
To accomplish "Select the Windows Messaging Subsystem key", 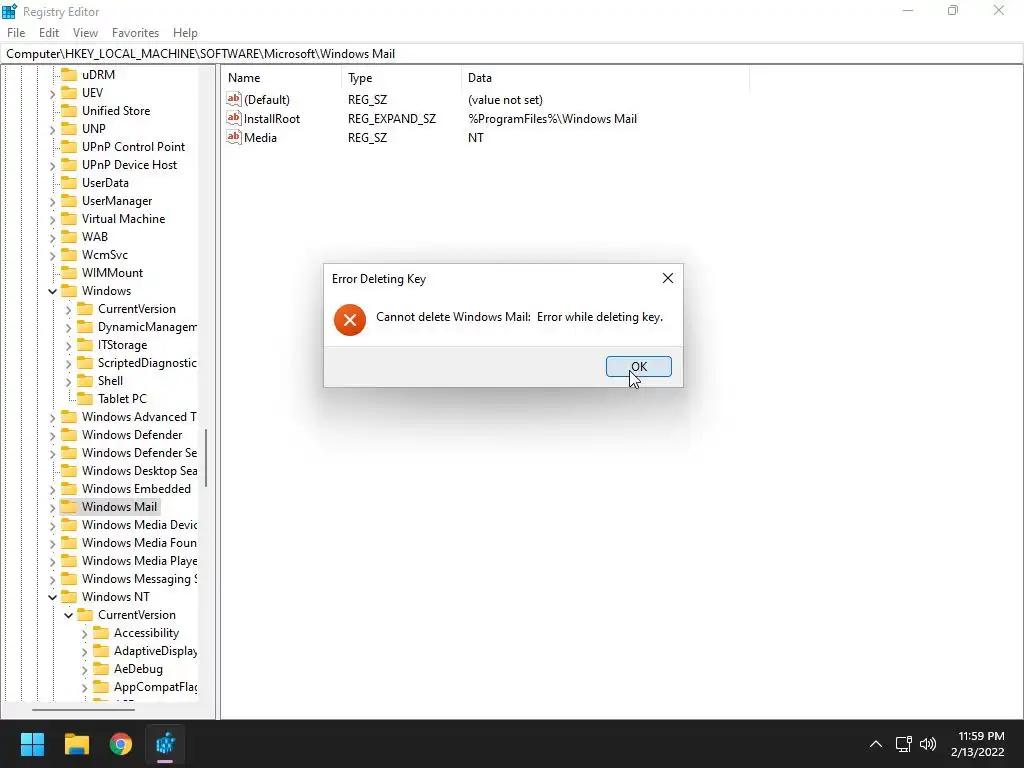I will tap(139, 579).
